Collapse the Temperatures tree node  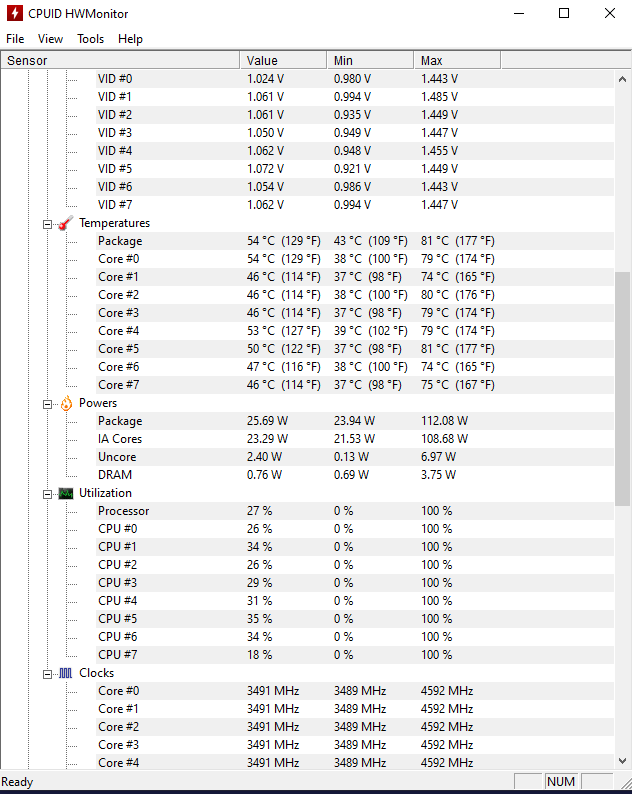point(48,224)
